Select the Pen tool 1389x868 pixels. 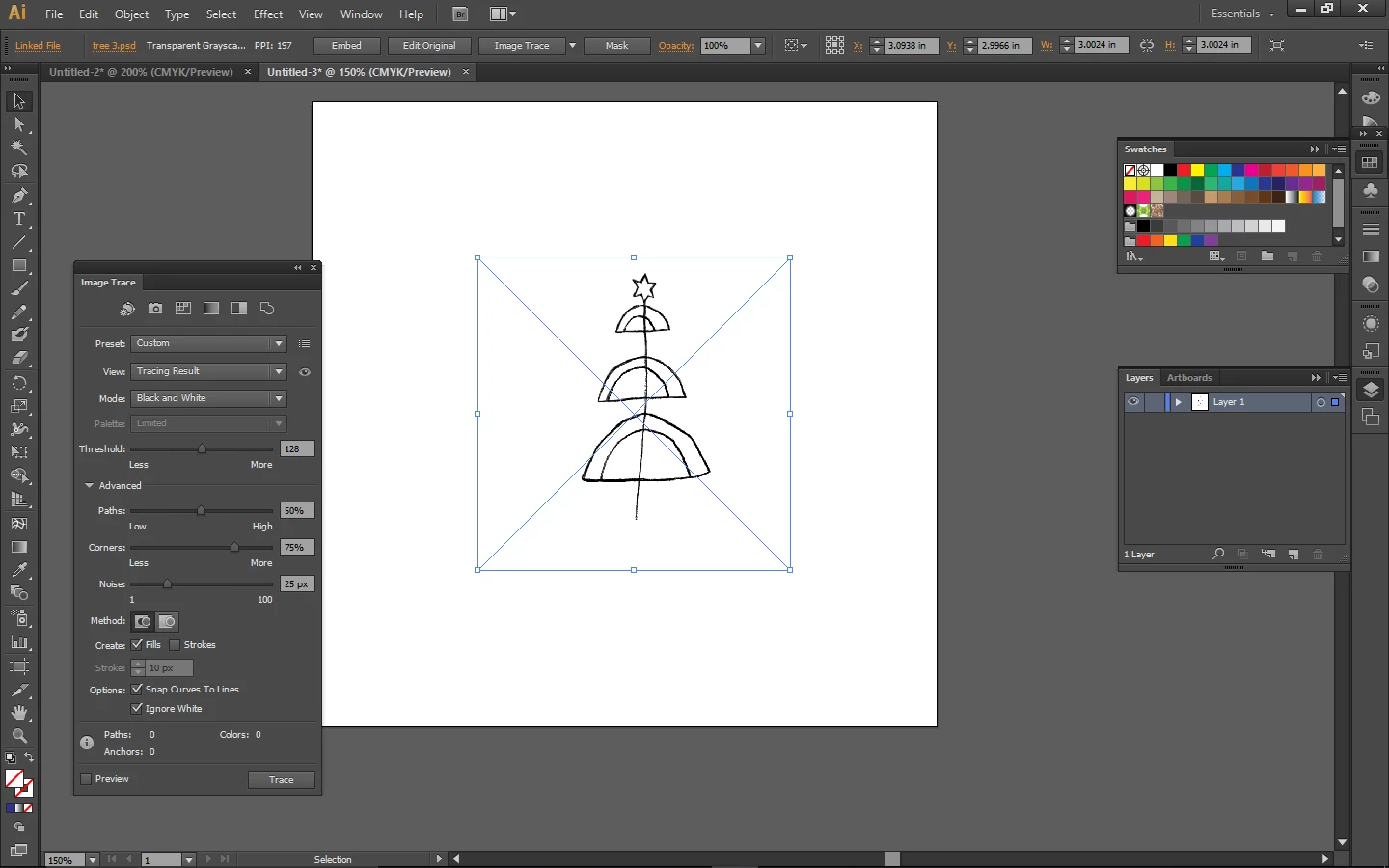pos(19,196)
